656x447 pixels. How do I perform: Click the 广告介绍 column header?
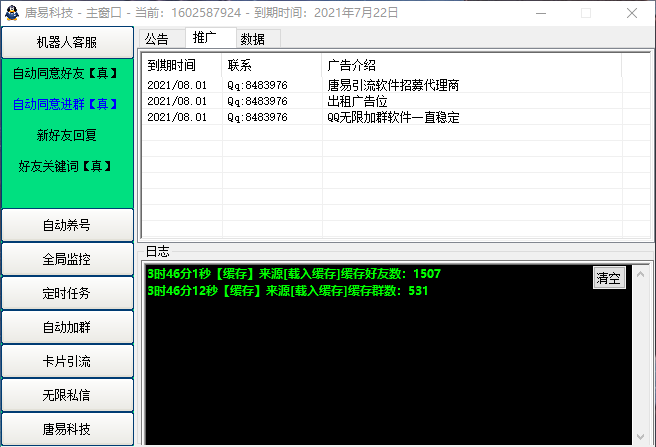[472, 65]
